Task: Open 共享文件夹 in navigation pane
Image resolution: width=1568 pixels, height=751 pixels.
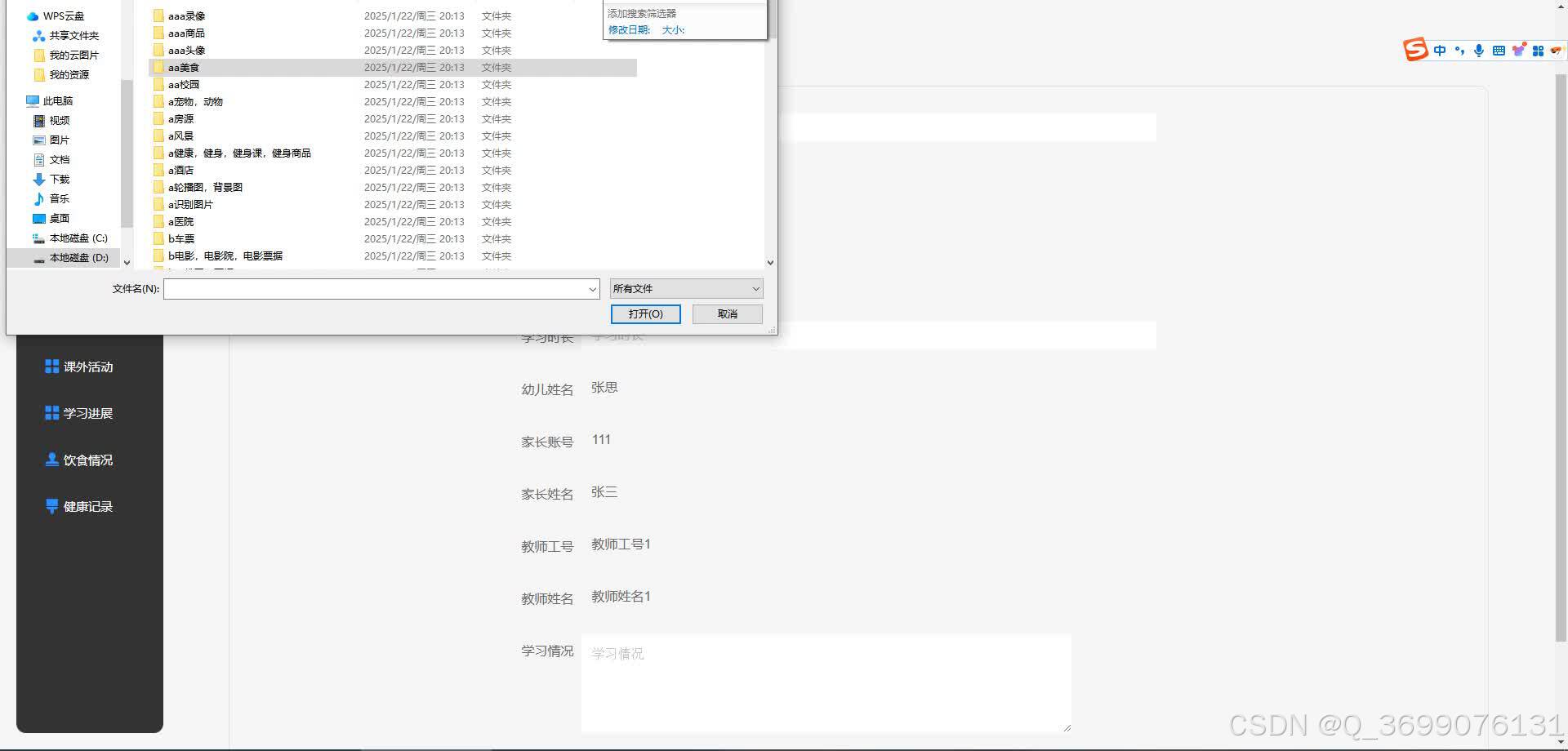Action: (x=65, y=36)
